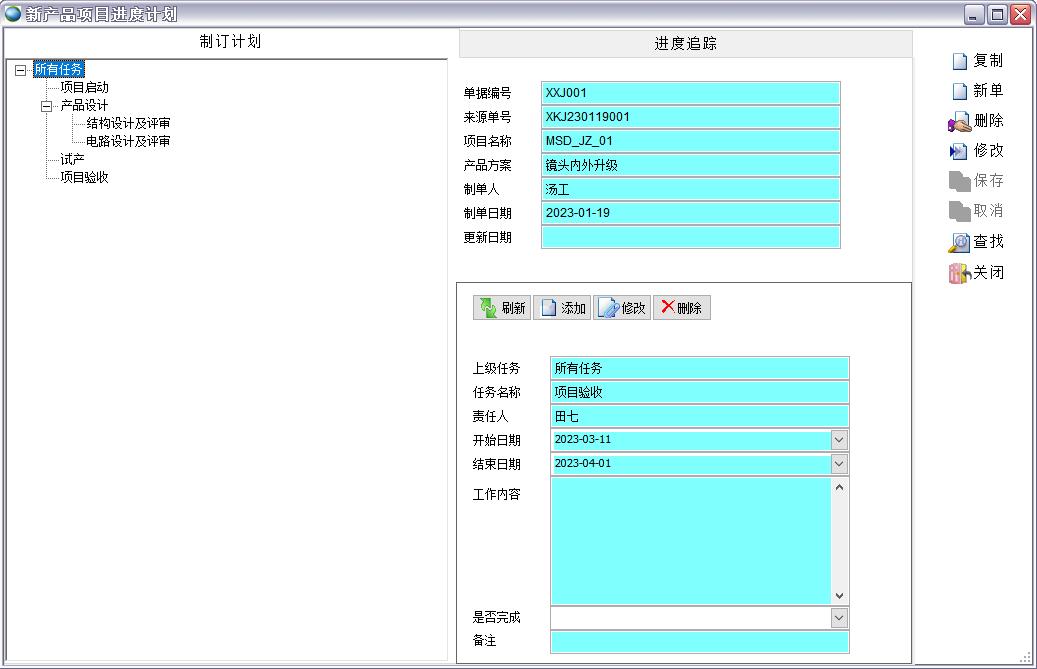Screen dimensions: 1037x669
Task: Switch to the 制订计划 tab
Action: pyautogui.click(x=230, y=42)
